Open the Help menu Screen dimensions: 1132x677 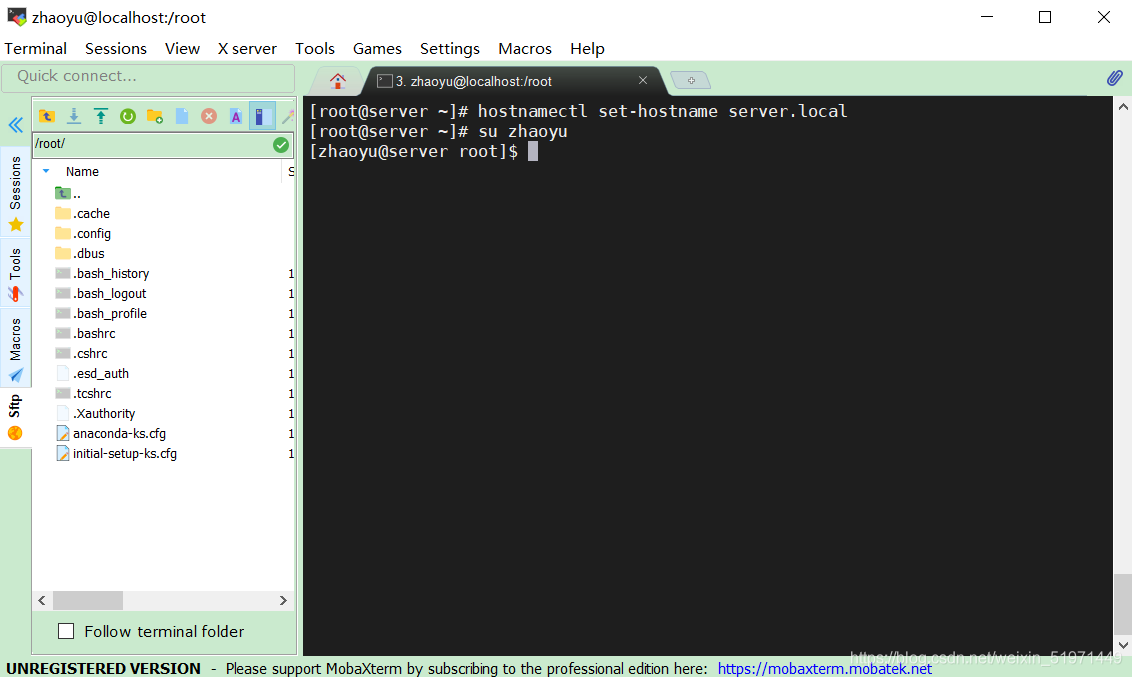point(587,48)
